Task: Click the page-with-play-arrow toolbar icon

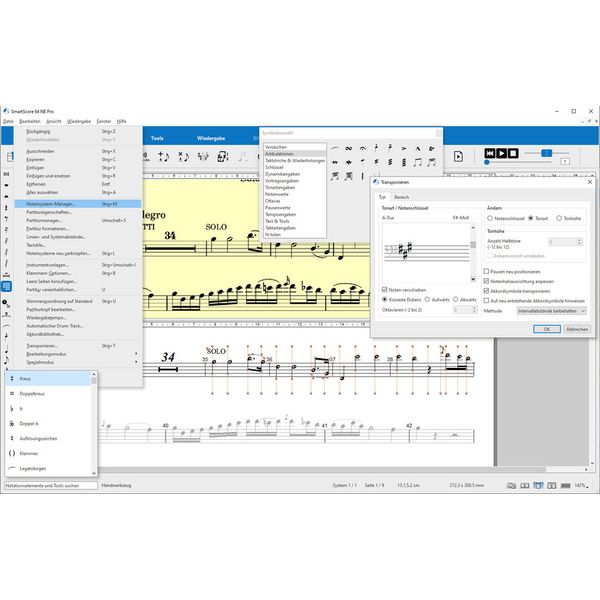Action: pyautogui.click(x=458, y=156)
